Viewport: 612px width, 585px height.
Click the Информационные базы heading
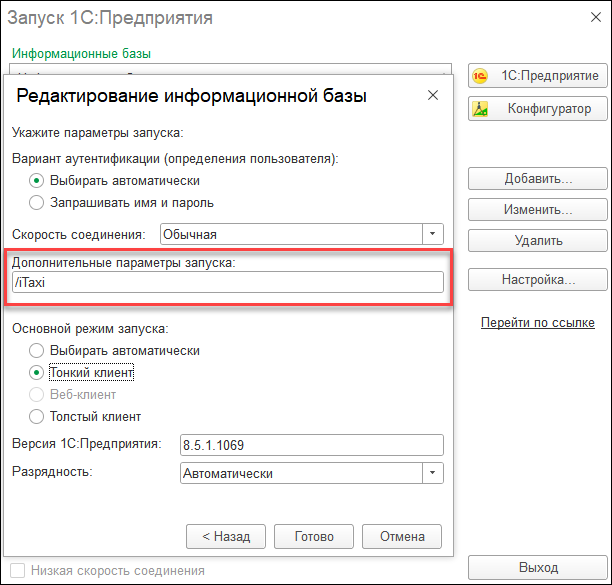pyautogui.click(x=81, y=53)
